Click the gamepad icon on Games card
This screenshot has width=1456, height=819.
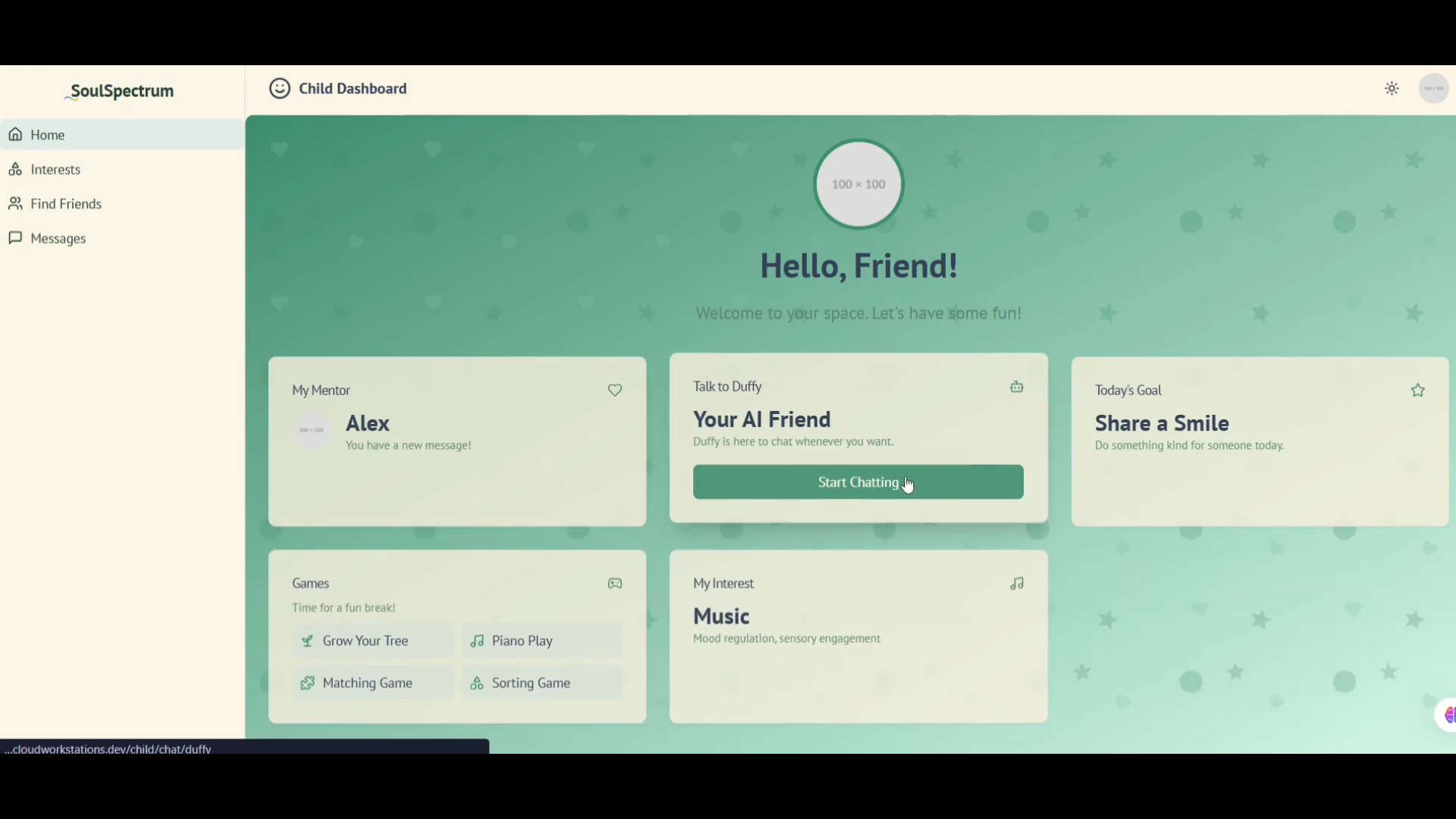615,584
